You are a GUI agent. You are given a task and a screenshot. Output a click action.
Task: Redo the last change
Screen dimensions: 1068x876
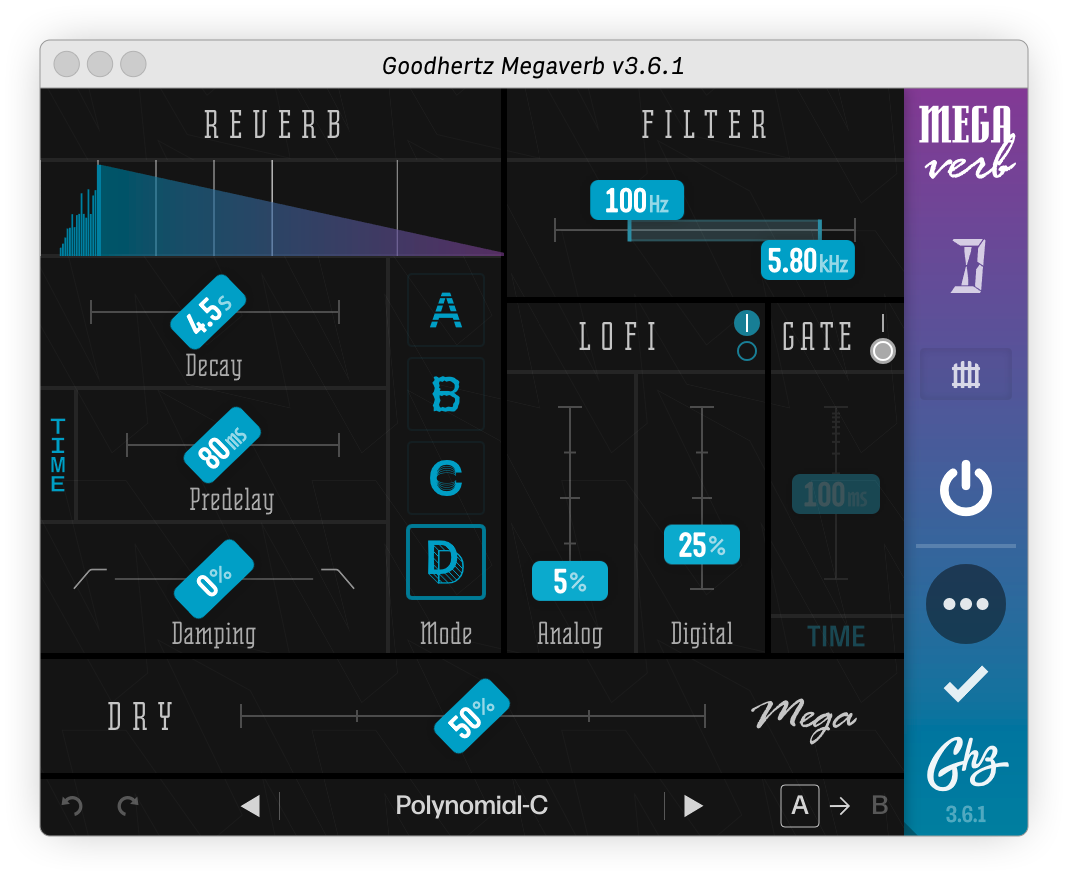click(x=128, y=806)
